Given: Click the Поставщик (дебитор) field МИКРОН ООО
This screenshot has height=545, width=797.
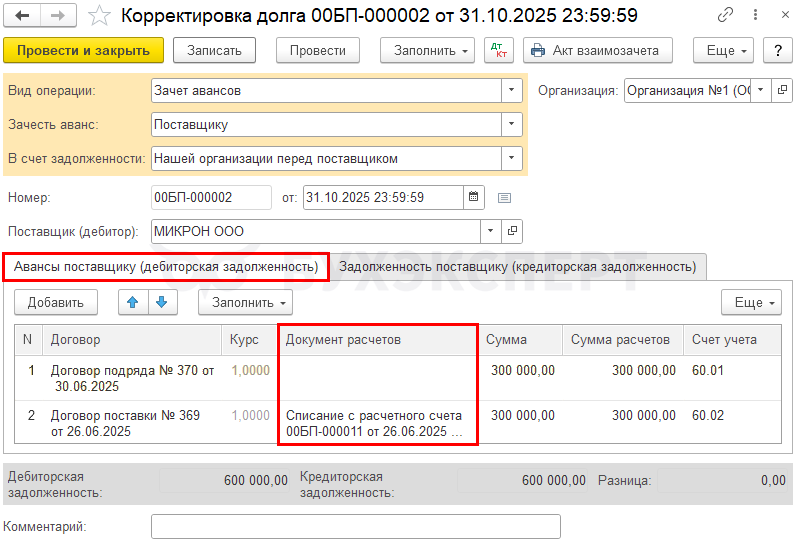Looking at the screenshot, I should point(316,231).
